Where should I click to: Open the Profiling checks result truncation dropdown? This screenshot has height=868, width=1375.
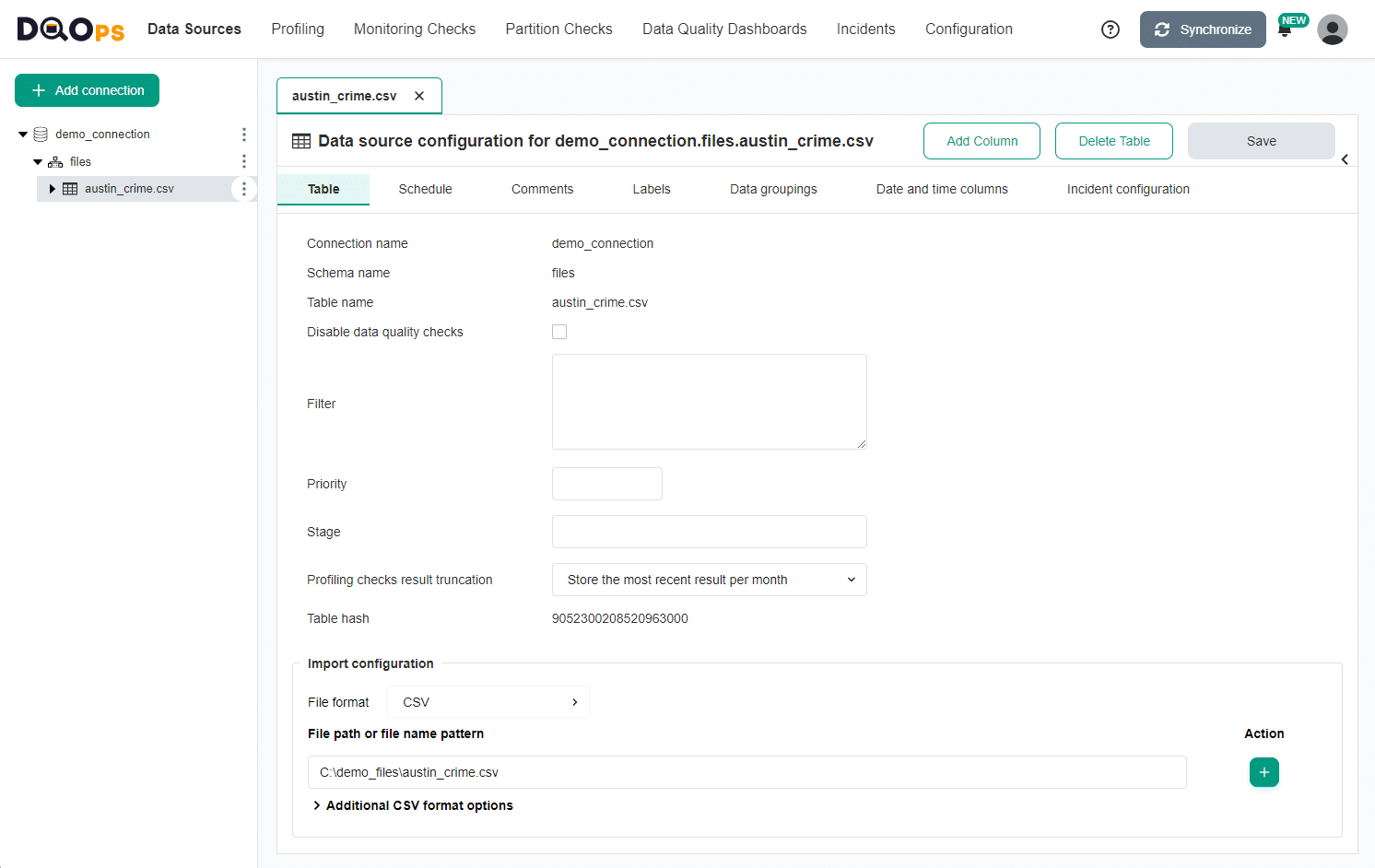pyautogui.click(x=709, y=580)
